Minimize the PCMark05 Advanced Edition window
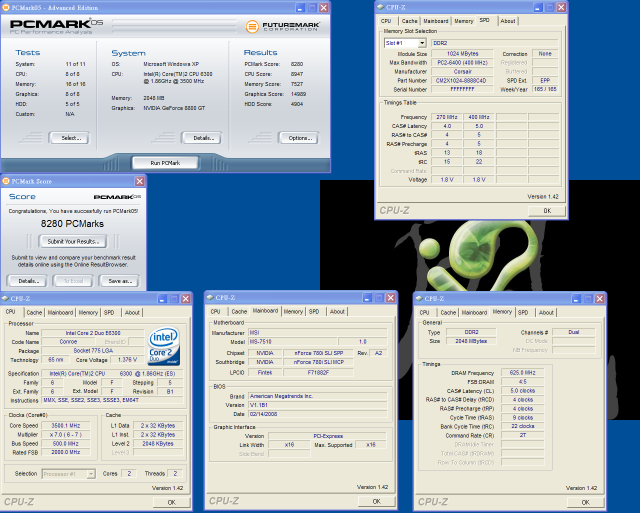The width and height of the screenshot is (640, 513). (300, 8)
